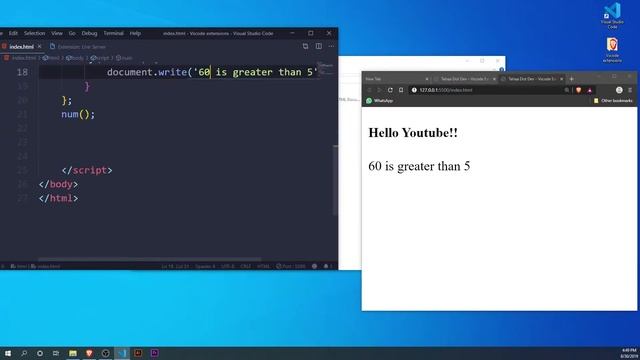Open the Go menu
This screenshot has height=360, width=640.
tap(72, 33)
